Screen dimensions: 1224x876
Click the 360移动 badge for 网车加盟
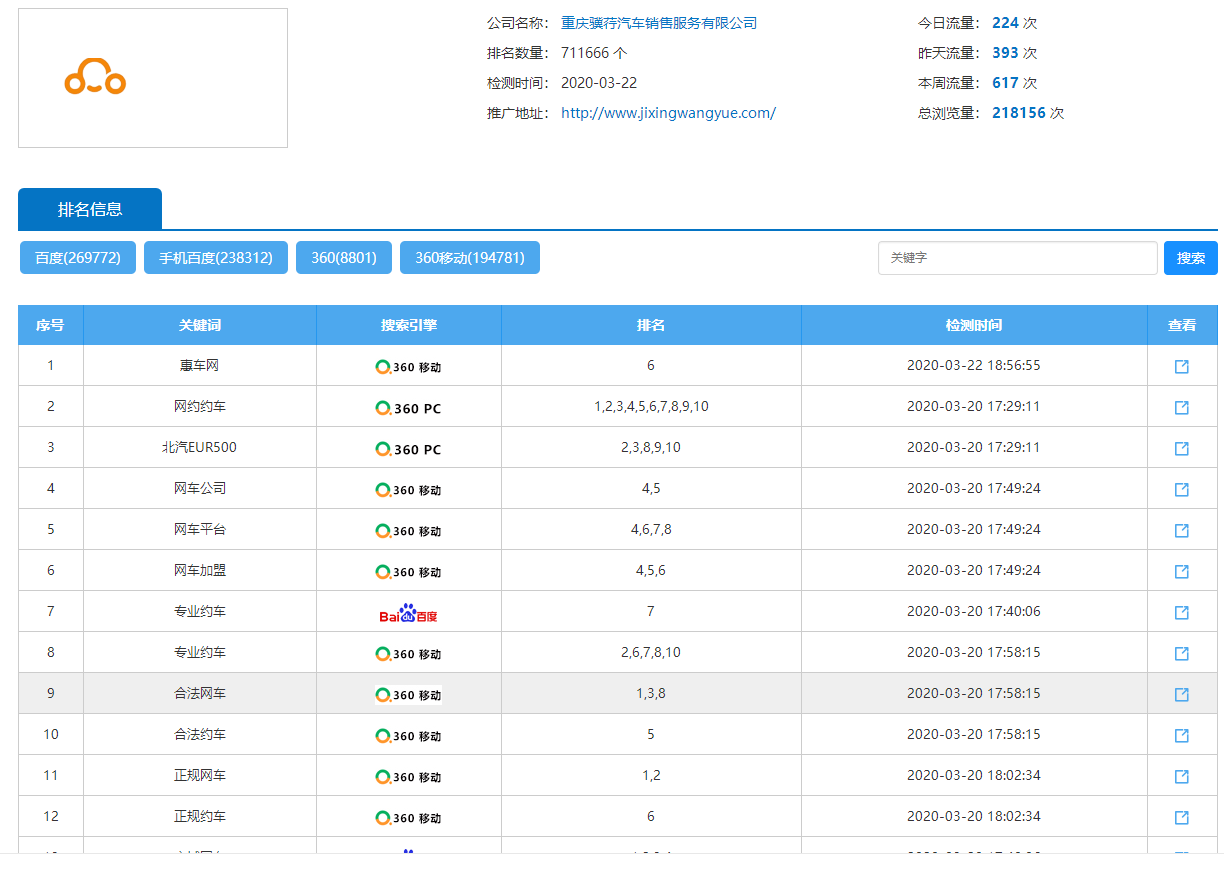[x=408, y=570]
